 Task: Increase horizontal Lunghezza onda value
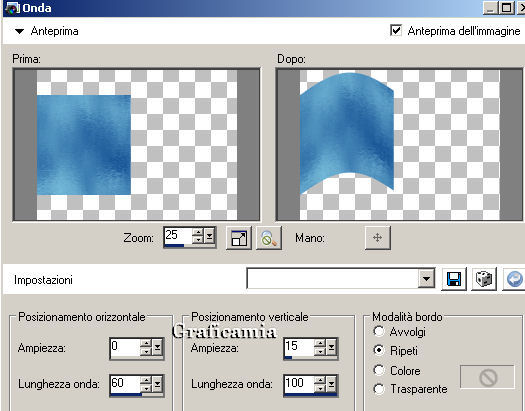(146, 380)
